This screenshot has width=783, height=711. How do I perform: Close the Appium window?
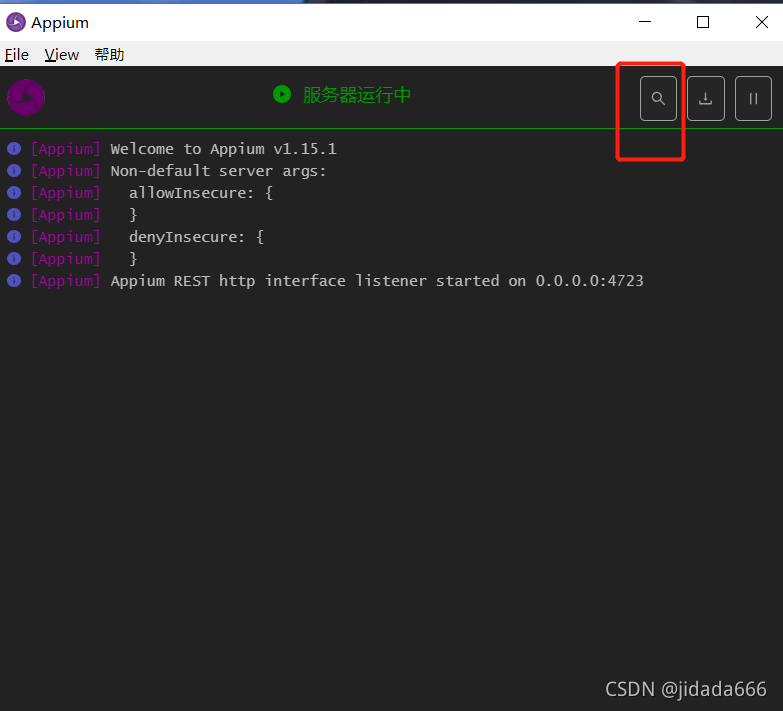pos(762,22)
